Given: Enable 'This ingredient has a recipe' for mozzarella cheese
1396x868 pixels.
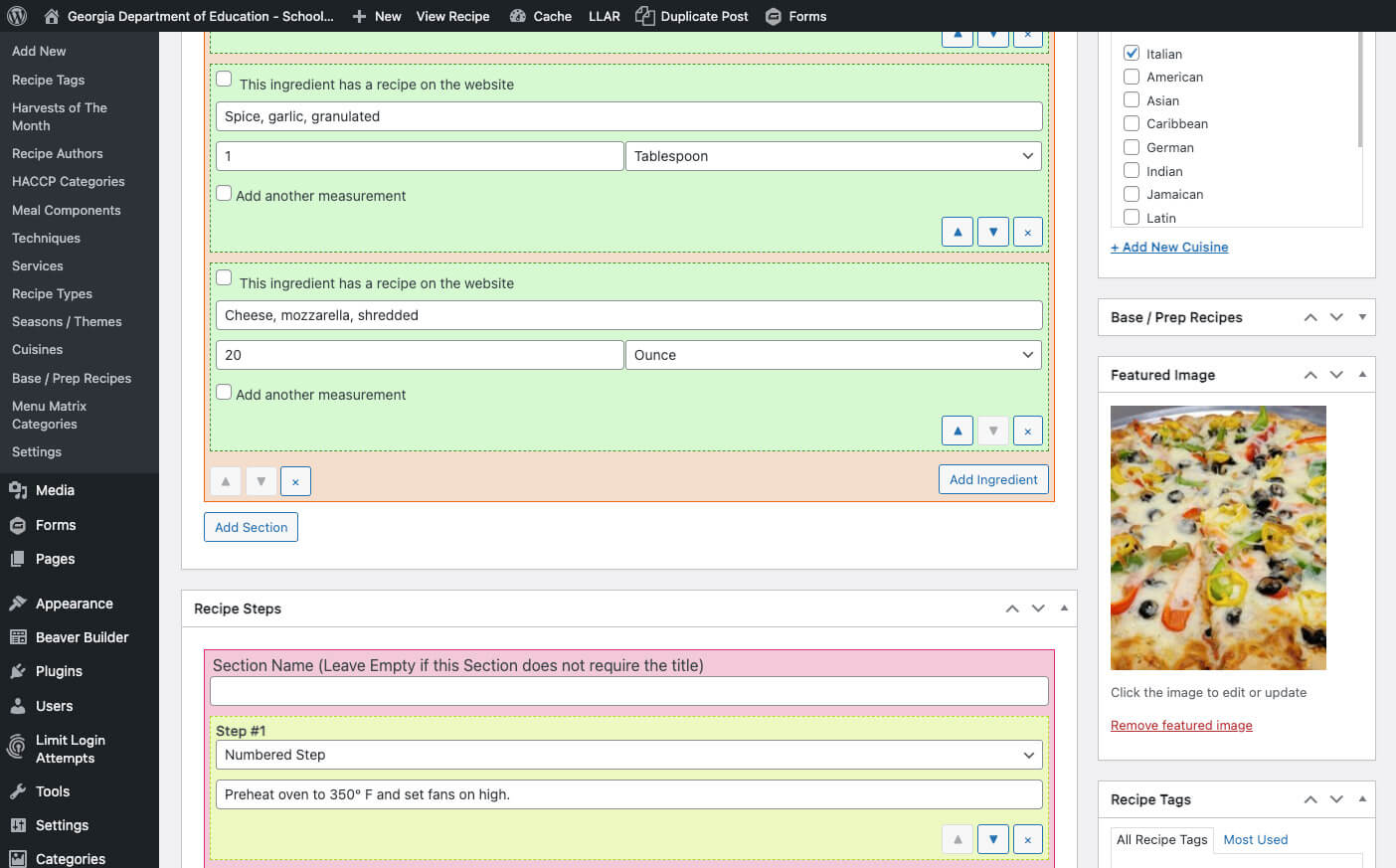Looking at the screenshot, I should coord(224,277).
